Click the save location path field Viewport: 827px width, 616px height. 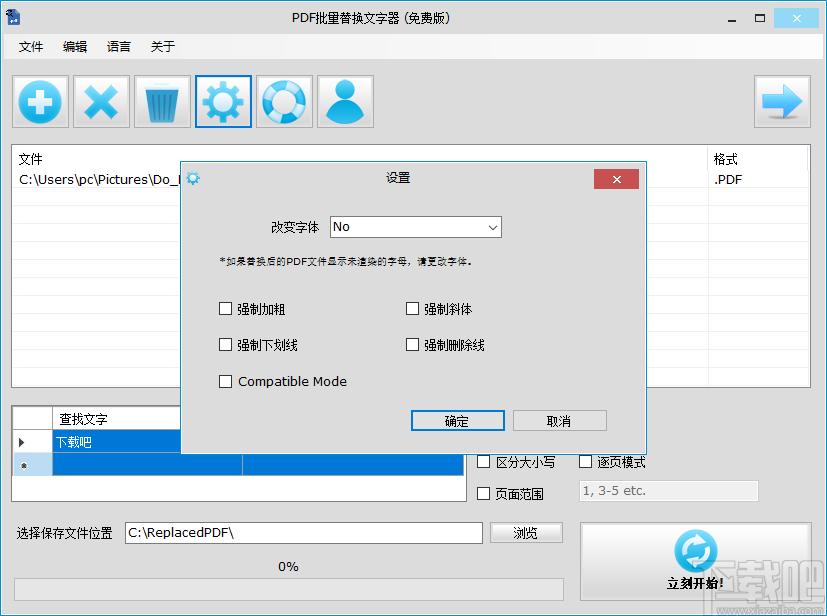click(304, 533)
